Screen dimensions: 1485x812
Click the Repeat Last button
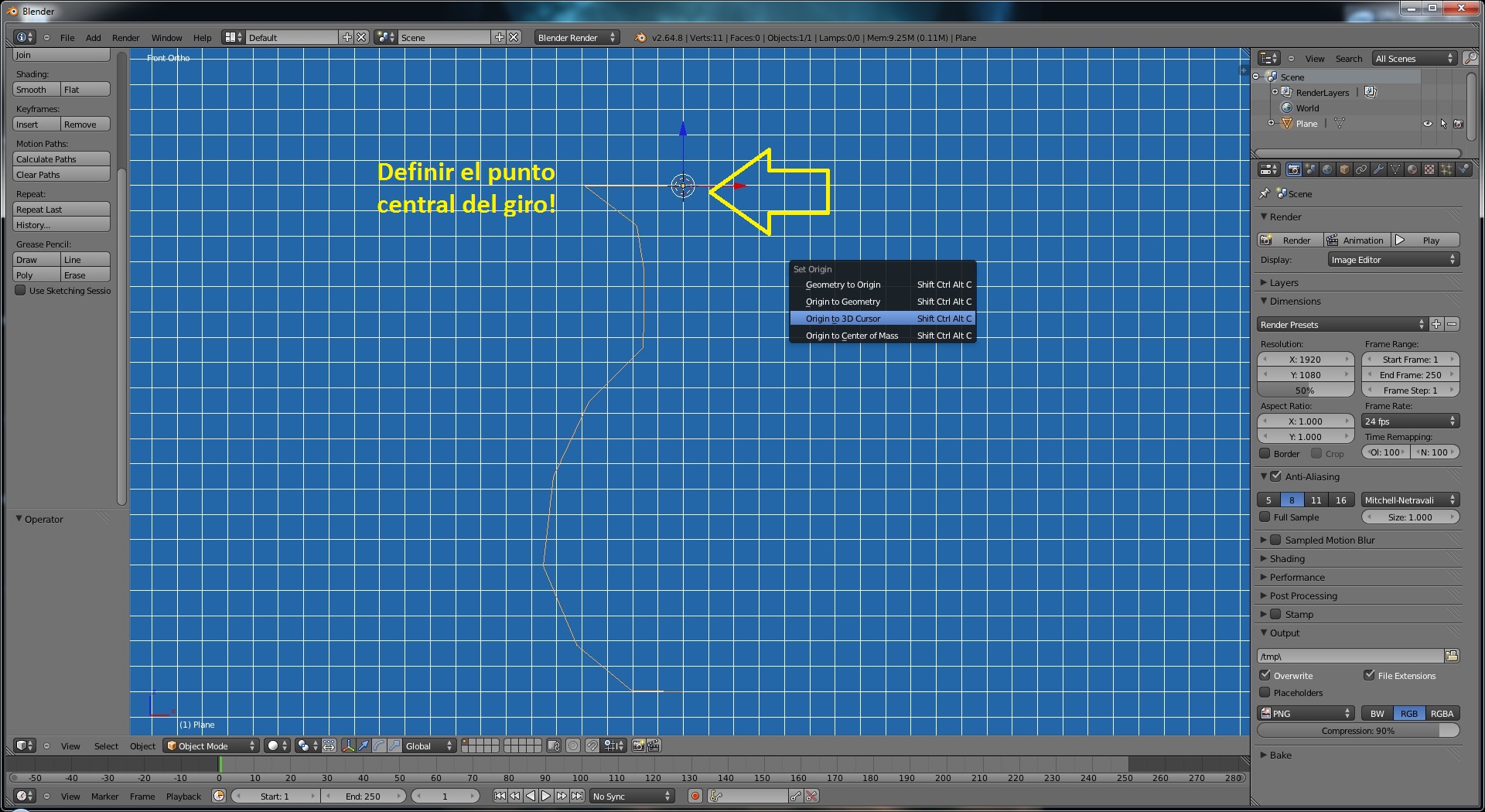(x=62, y=210)
